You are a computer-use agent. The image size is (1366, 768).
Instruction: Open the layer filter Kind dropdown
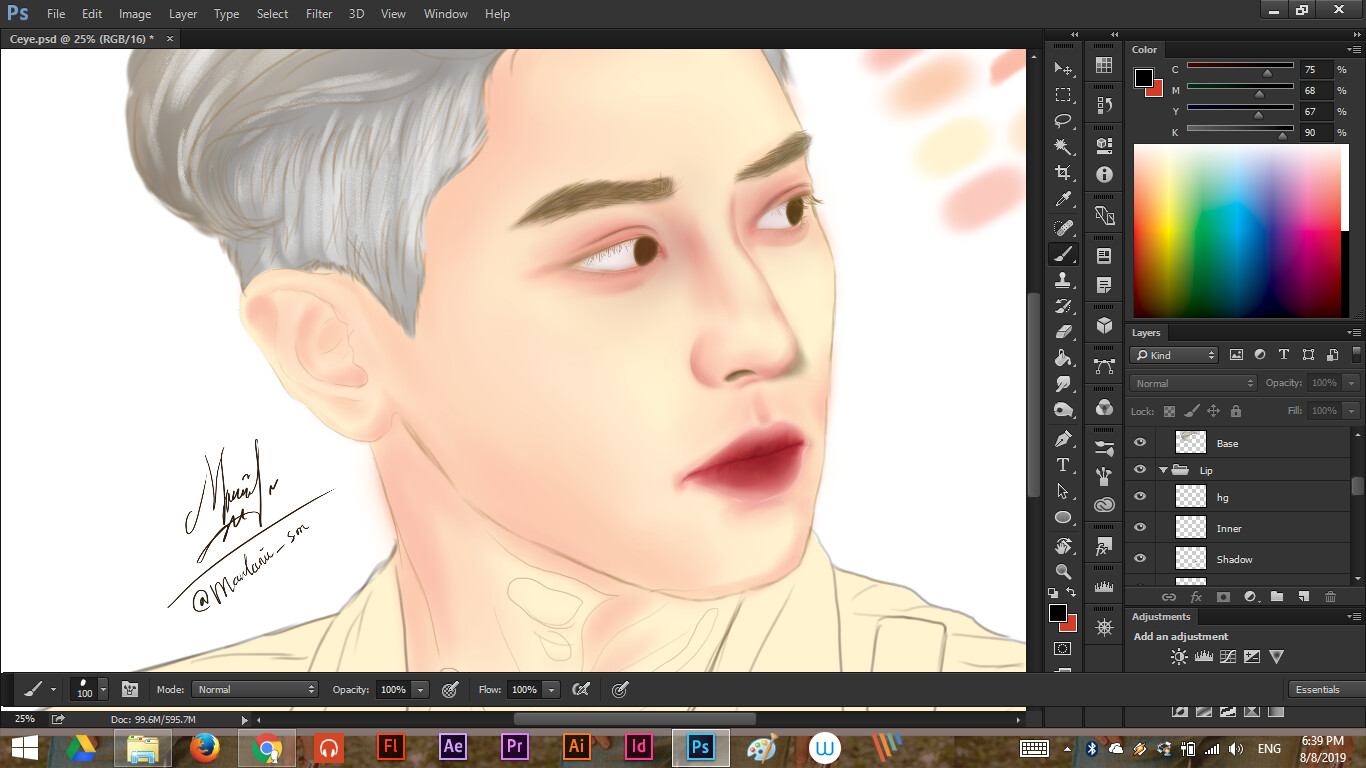[1174, 355]
